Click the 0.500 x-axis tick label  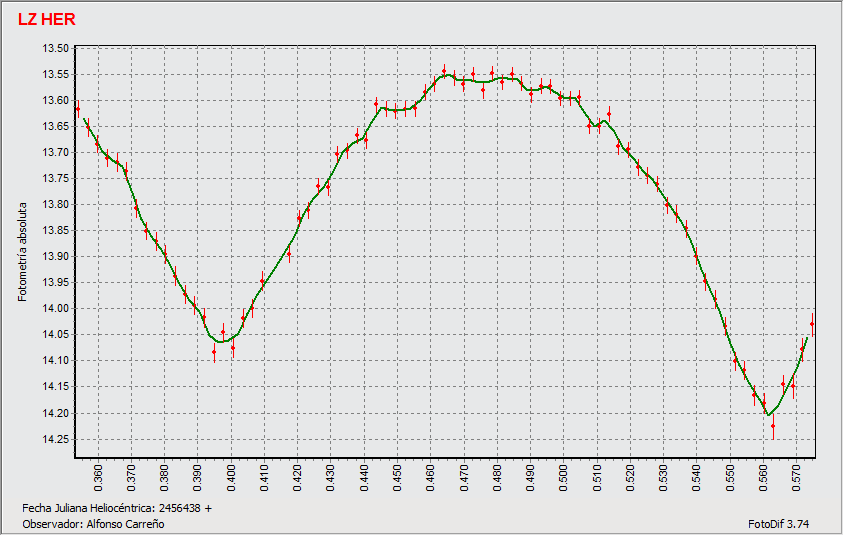[x=563, y=477]
